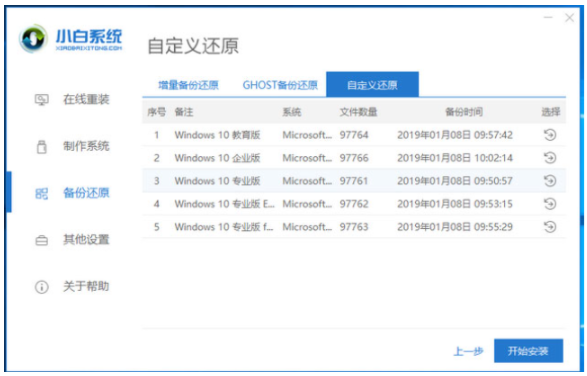The width and height of the screenshot is (587, 376).
Task: Click the 制作系统 USB drive icon
Action: tap(42, 146)
